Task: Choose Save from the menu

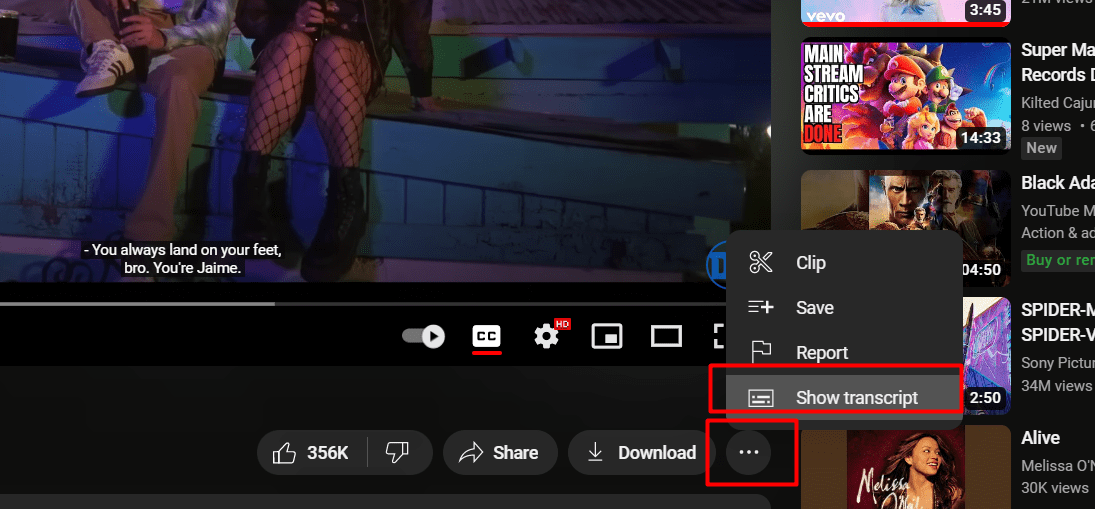Action: tap(844, 307)
